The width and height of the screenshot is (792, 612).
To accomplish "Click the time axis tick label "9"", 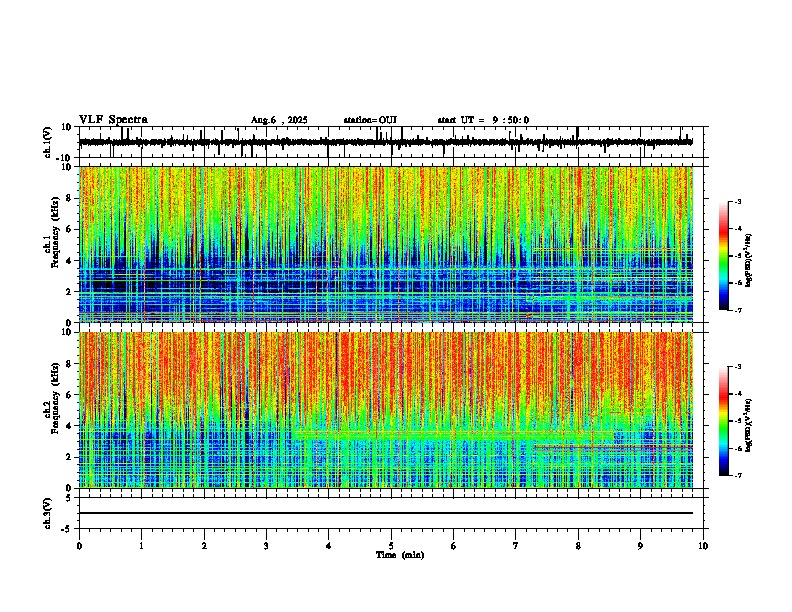I will [x=640, y=546].
